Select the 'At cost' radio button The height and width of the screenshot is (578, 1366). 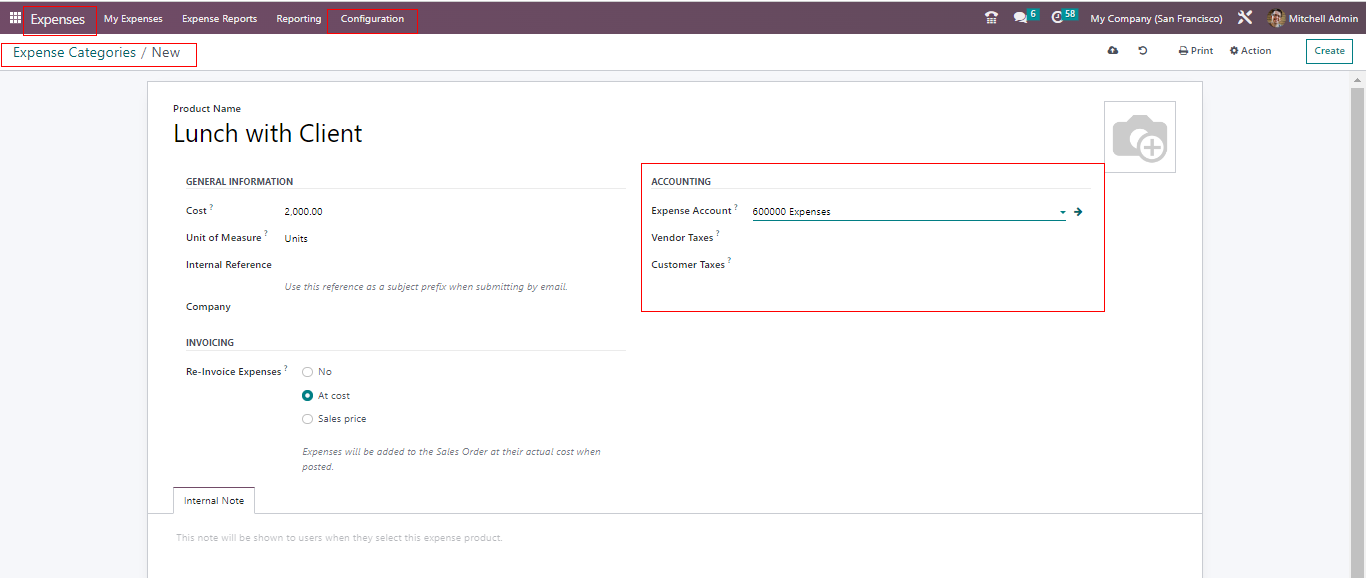tap(308, 396)
